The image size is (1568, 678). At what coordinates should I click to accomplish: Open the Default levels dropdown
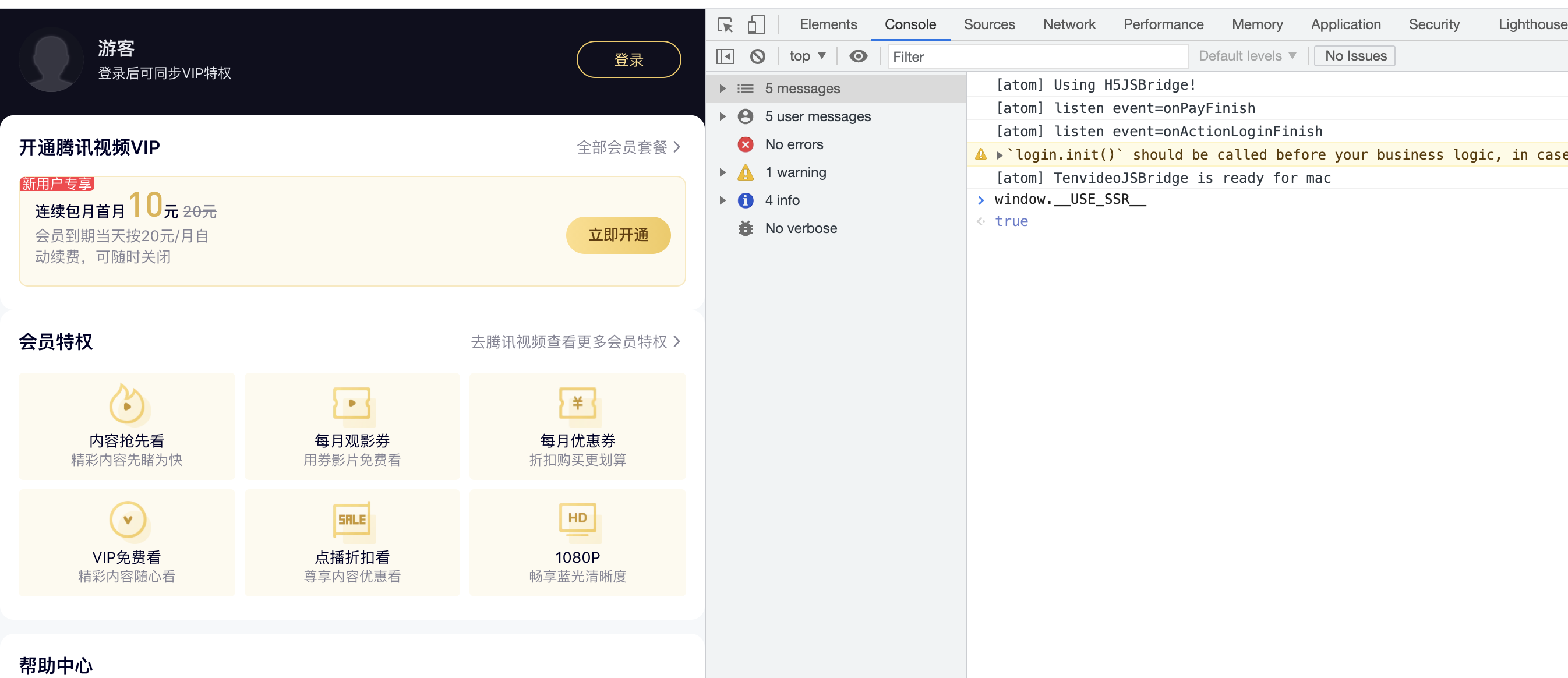pos(1246,55)
